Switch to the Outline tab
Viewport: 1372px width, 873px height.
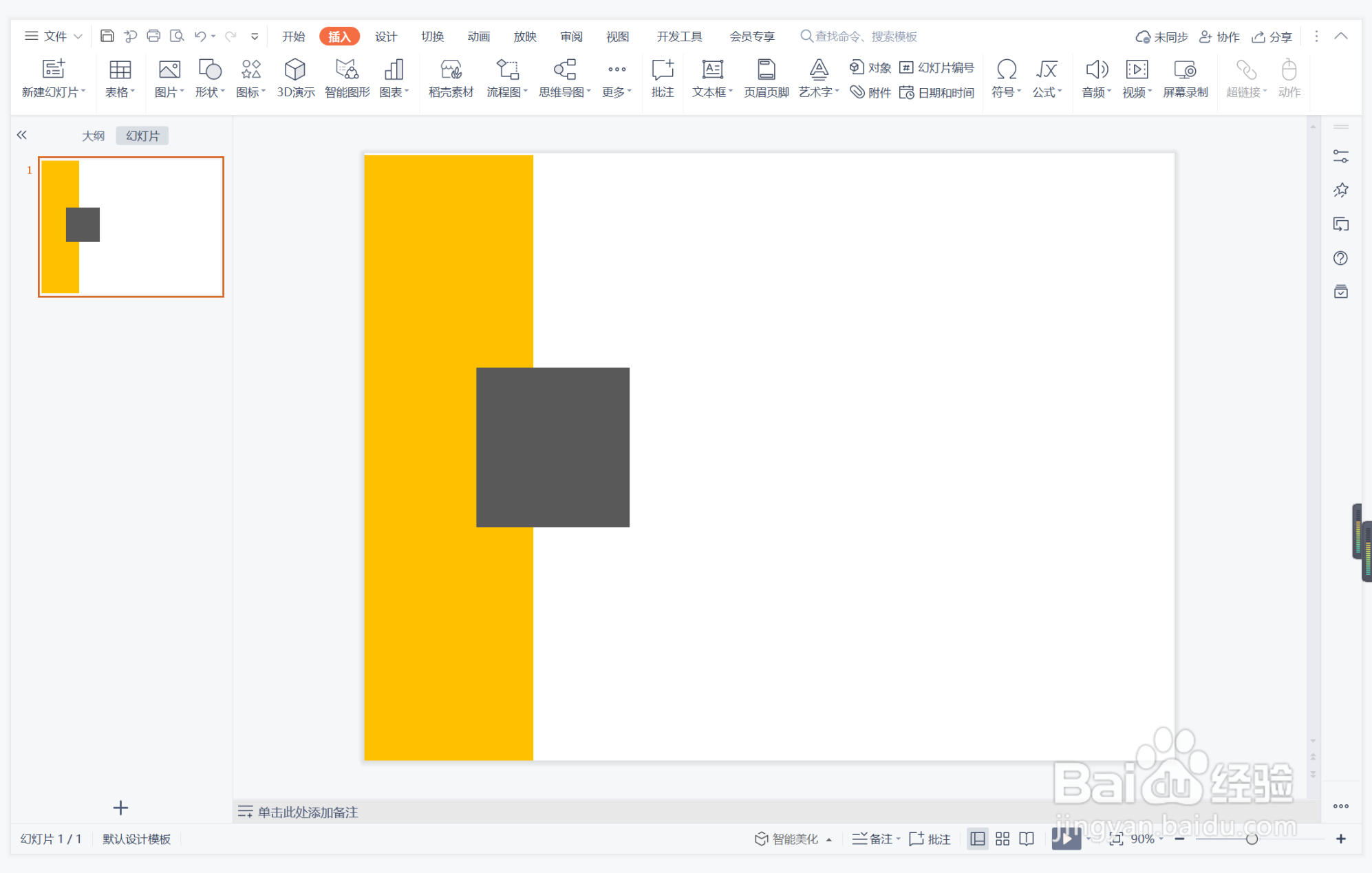coord(93,136)
